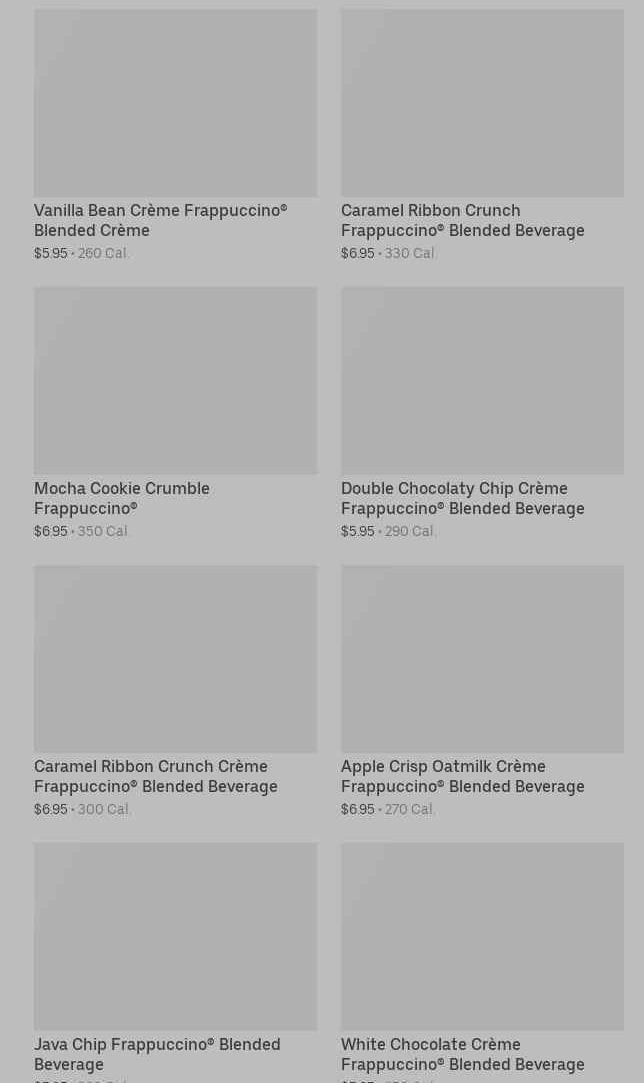The height and width of the screenshot is (1083, 644).
Task: Open the Apple Crisp Oatmilk Crème image
Action: pos(482,658)
